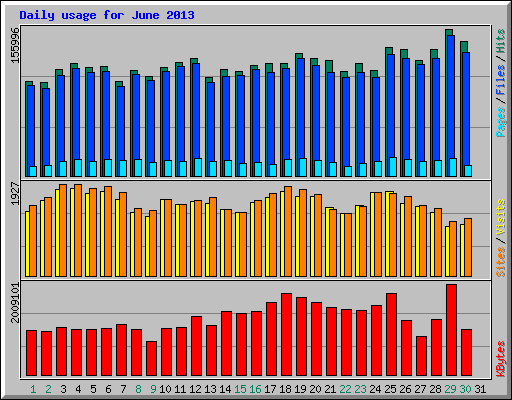Click the 'Visits' legend label
Viewport: 512px width, 400px height.
(x=501, y=217)
